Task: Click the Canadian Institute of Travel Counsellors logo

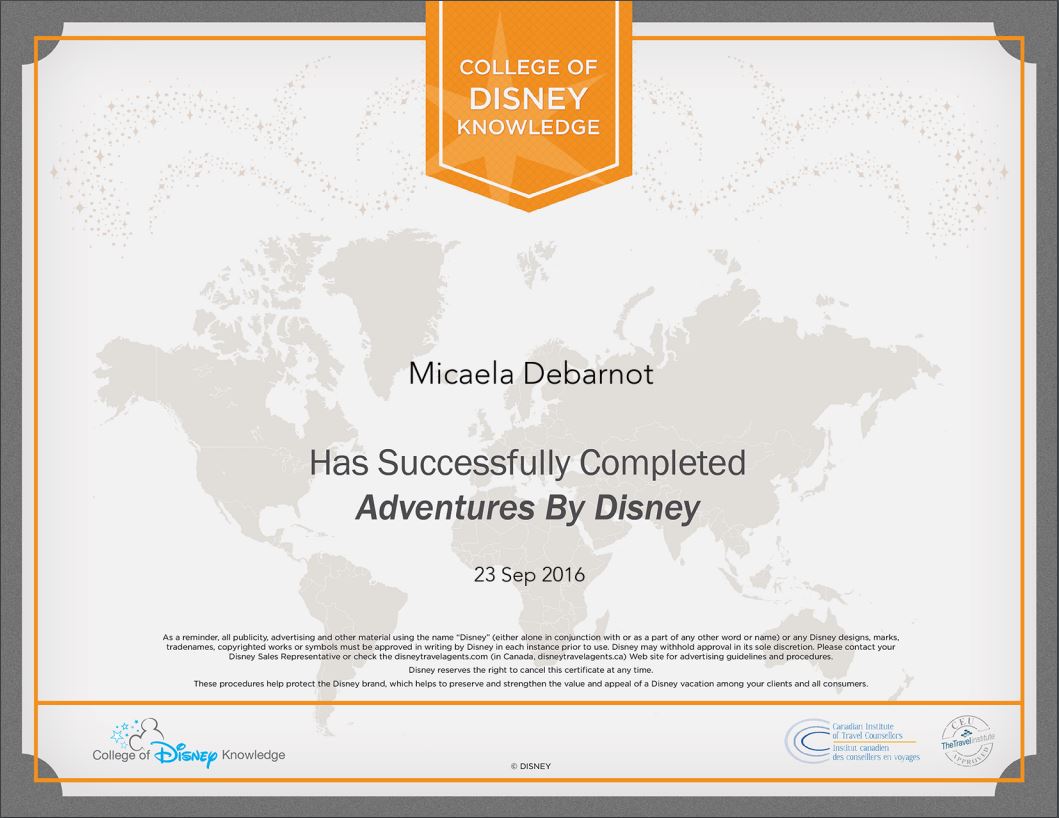Action: [x=852, y=743]
